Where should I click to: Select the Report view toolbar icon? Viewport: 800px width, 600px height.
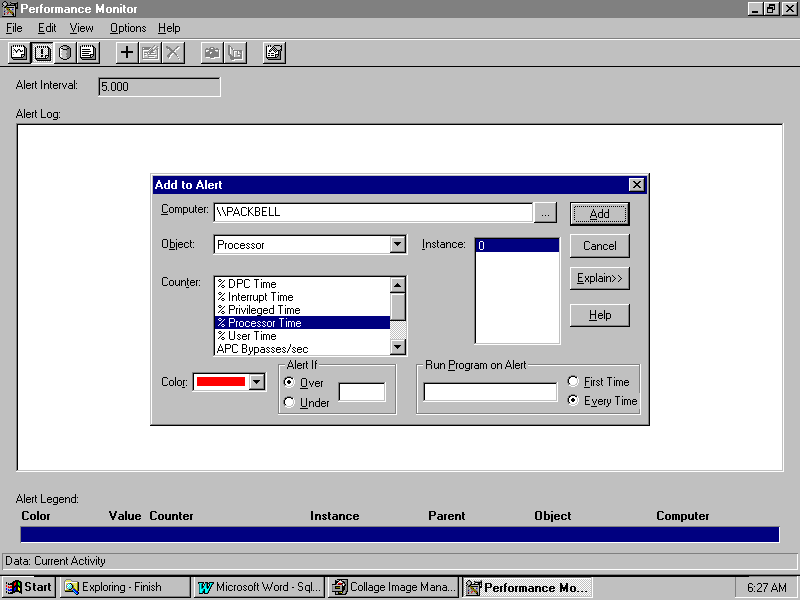88,53
